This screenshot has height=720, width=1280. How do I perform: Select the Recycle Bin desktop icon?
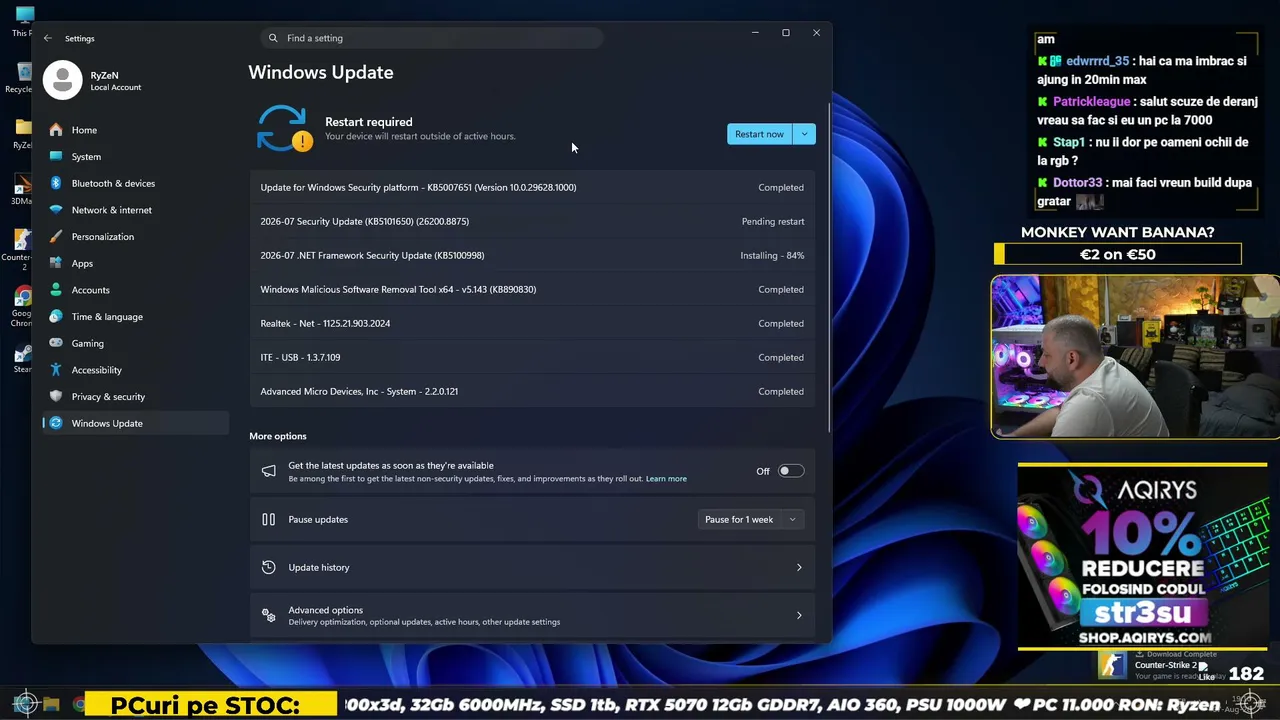(22, 77)
